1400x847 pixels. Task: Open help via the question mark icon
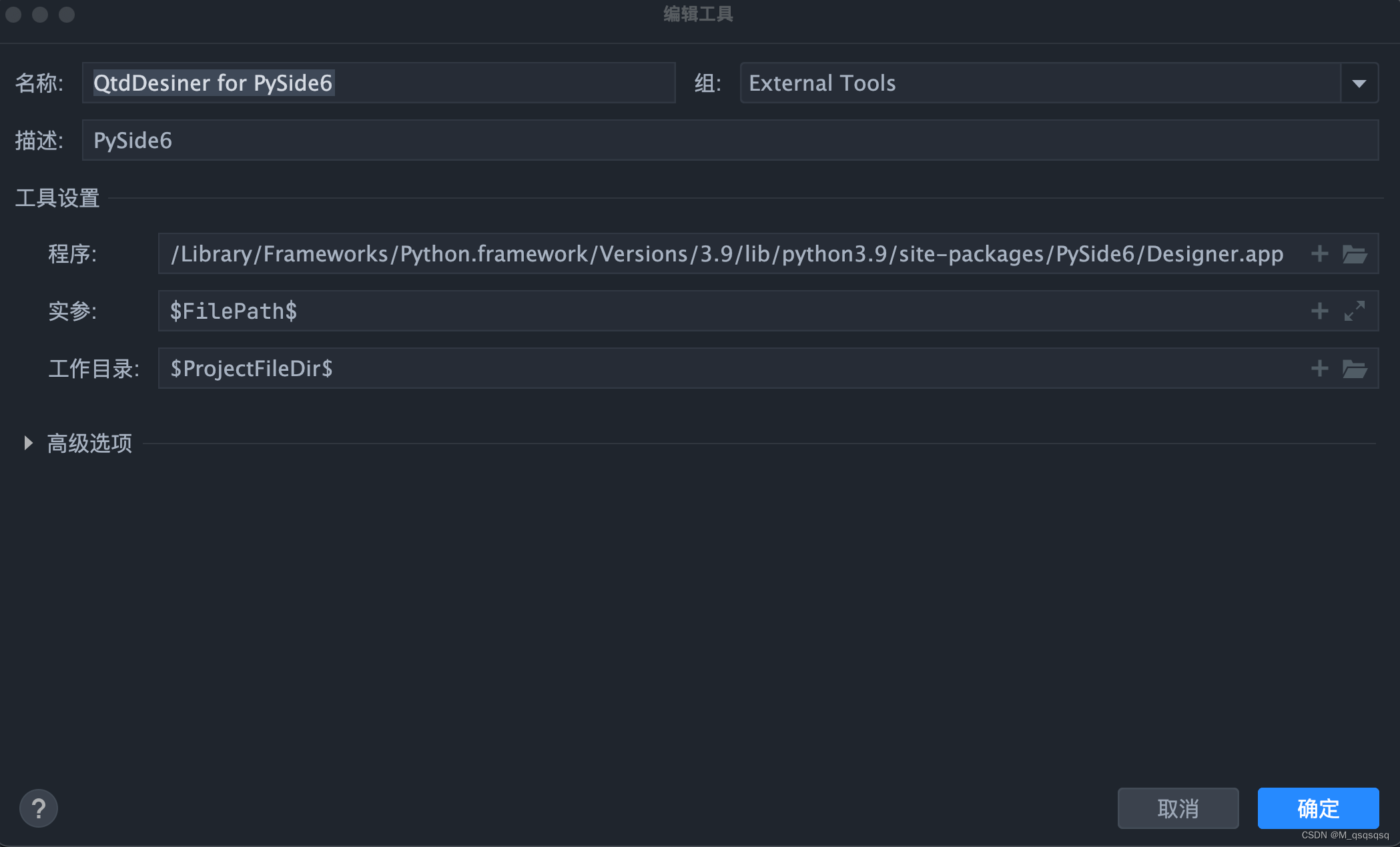(39, 808)
